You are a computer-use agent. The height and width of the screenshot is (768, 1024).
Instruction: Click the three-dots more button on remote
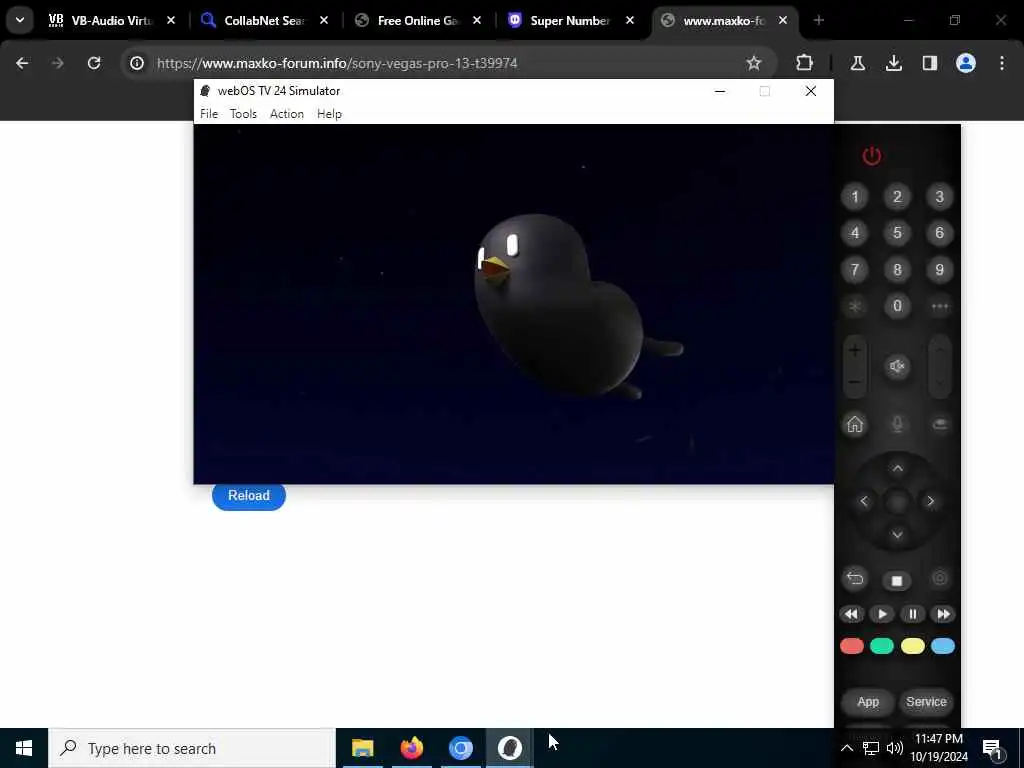(940, 306)
